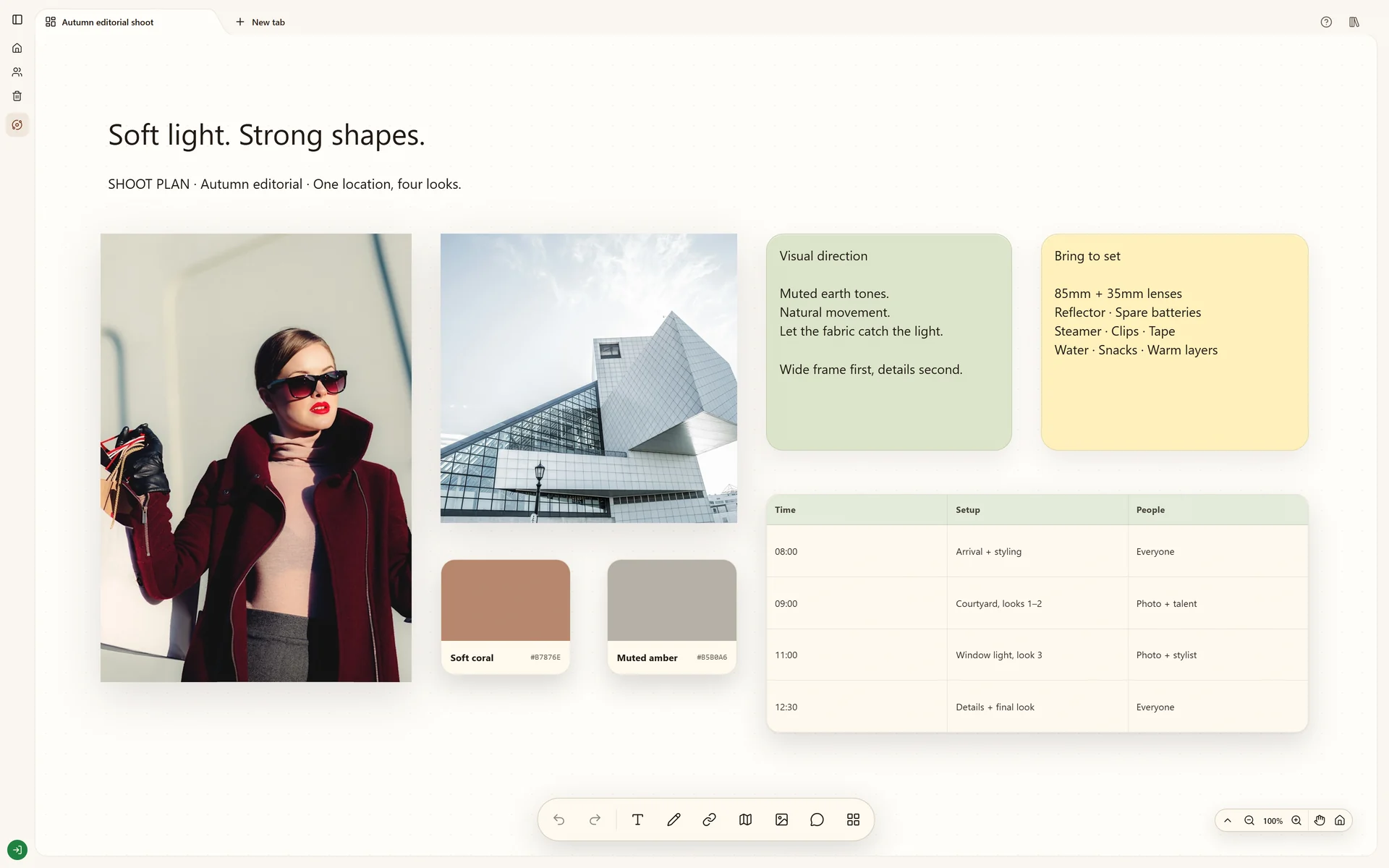Click the #B7876E hex code
Image resolution: width=1389 pixels, height=868 pixels.
tap(545, 658)
